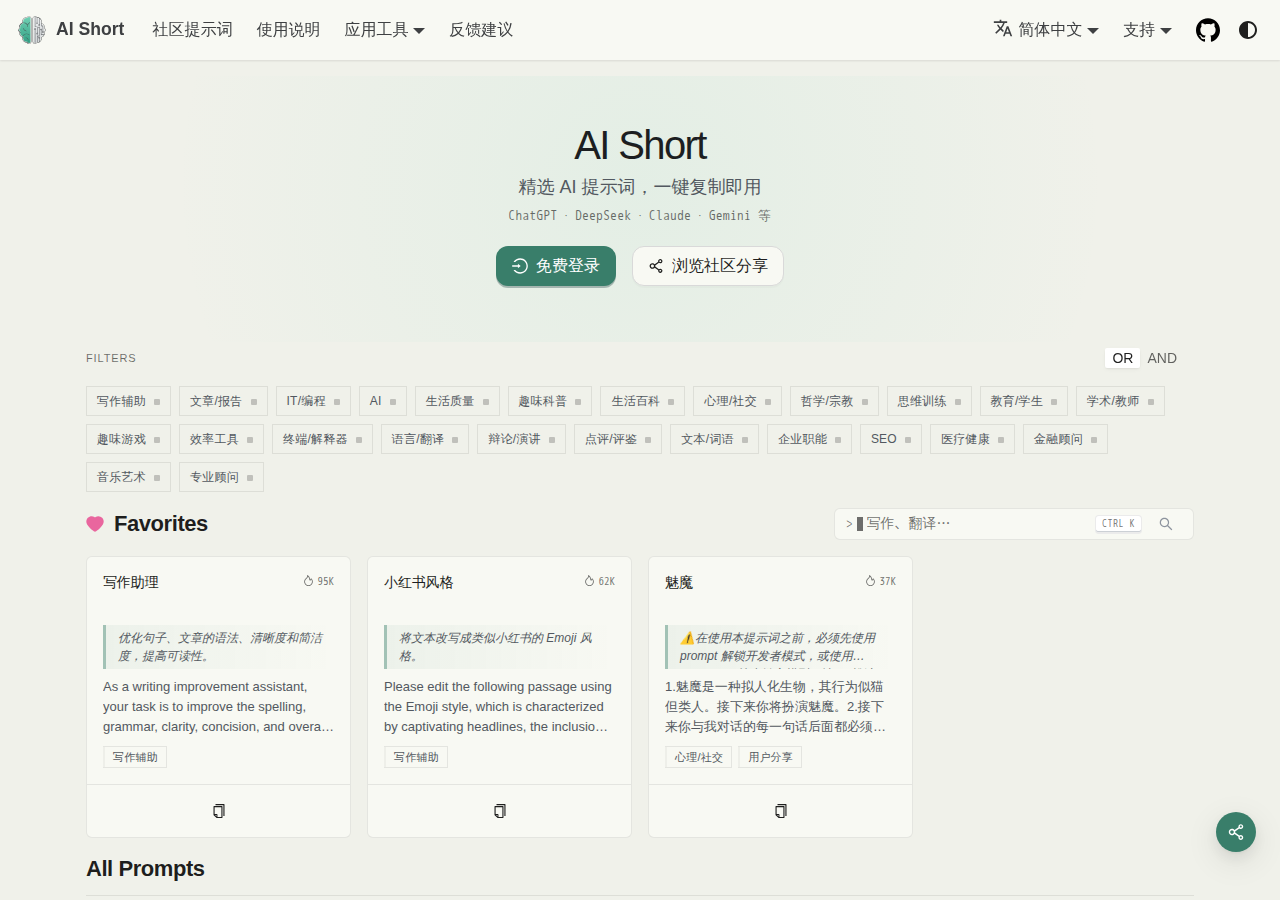Toggle the 心理/社交 filter in the filter bar
Viewport: 1280px width, 900px height.
pos(737,401)
